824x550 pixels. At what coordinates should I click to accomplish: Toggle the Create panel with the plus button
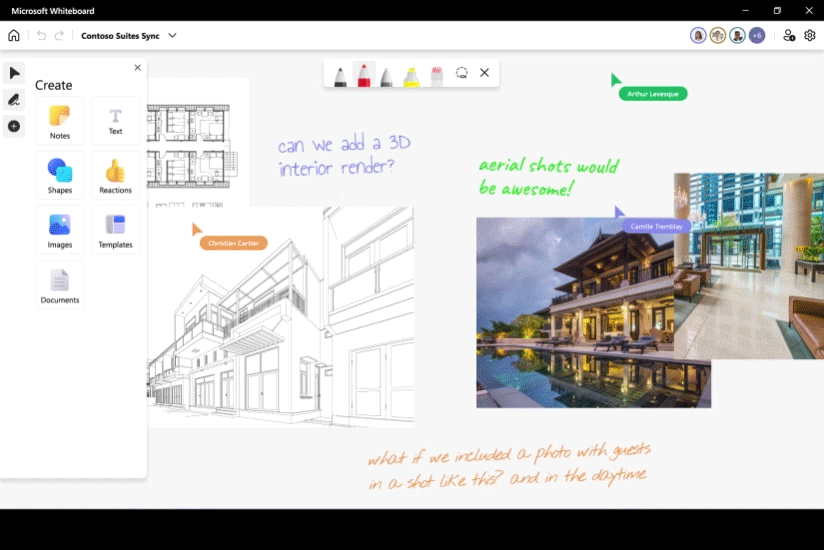[x=14, y=126]
